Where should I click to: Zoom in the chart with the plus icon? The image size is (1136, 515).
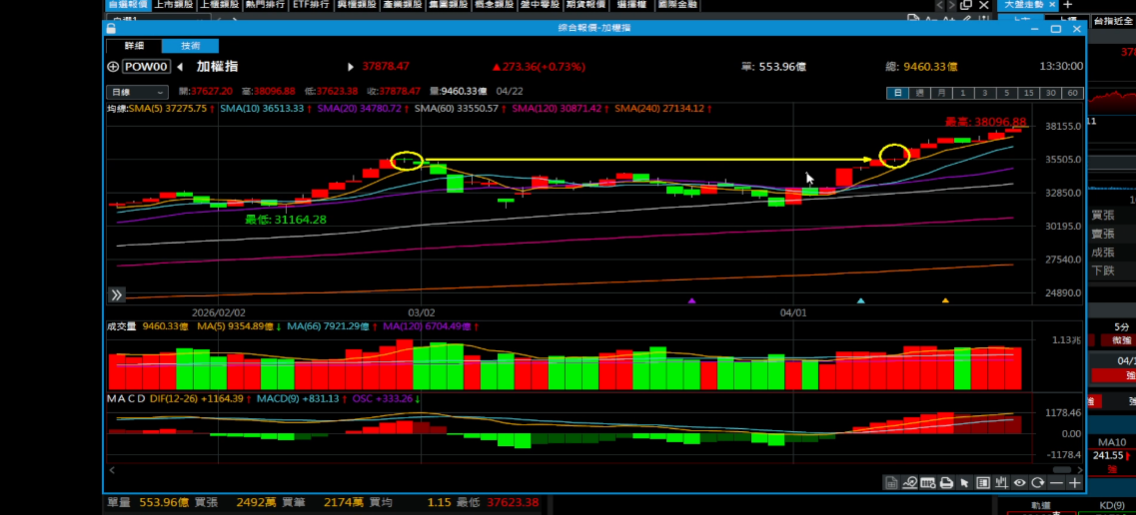pyautogui.click(x=1074, y=483)
